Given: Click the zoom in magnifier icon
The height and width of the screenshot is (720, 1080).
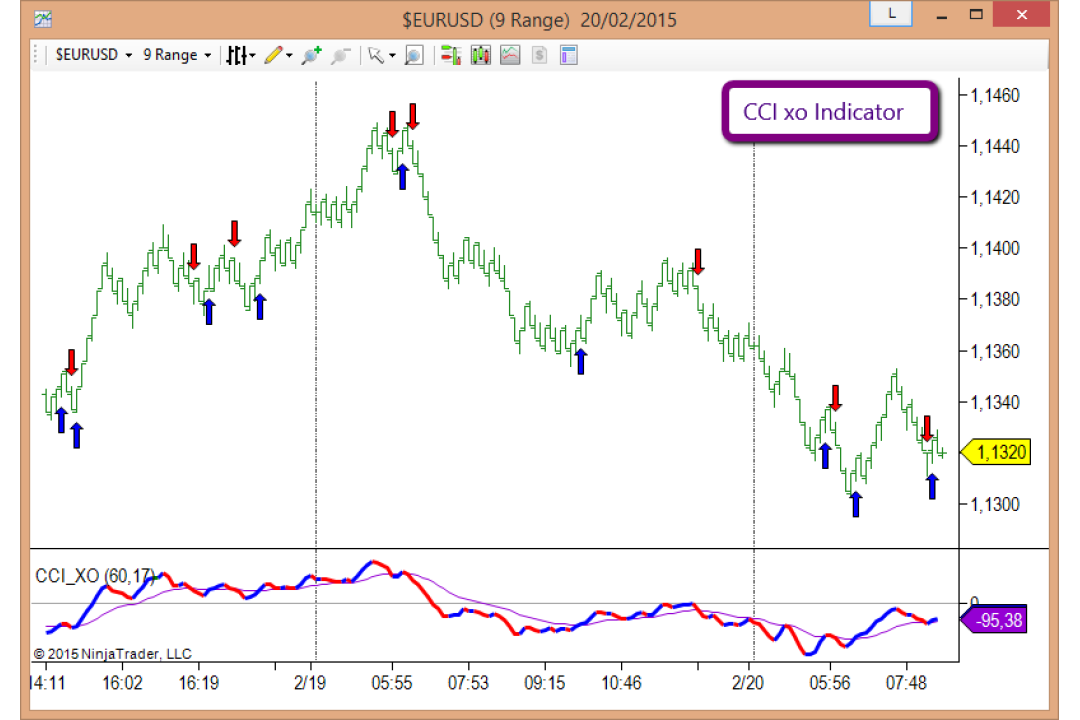Looking at the screenshot, I should tap(311, 55).
